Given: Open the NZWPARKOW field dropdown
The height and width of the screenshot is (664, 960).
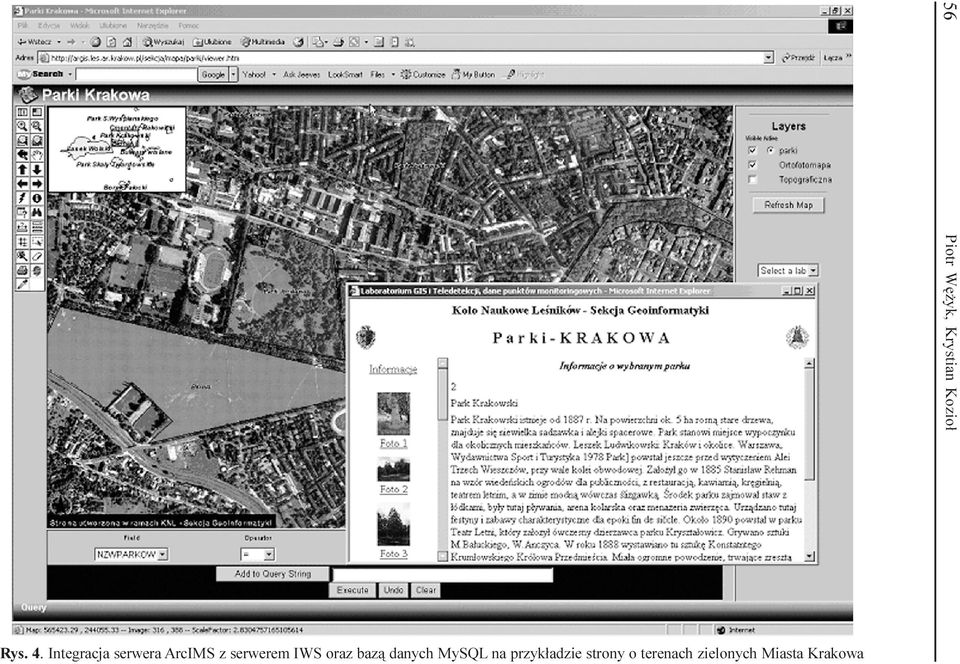Looking at the screenshot, I should tap(162, 554).
